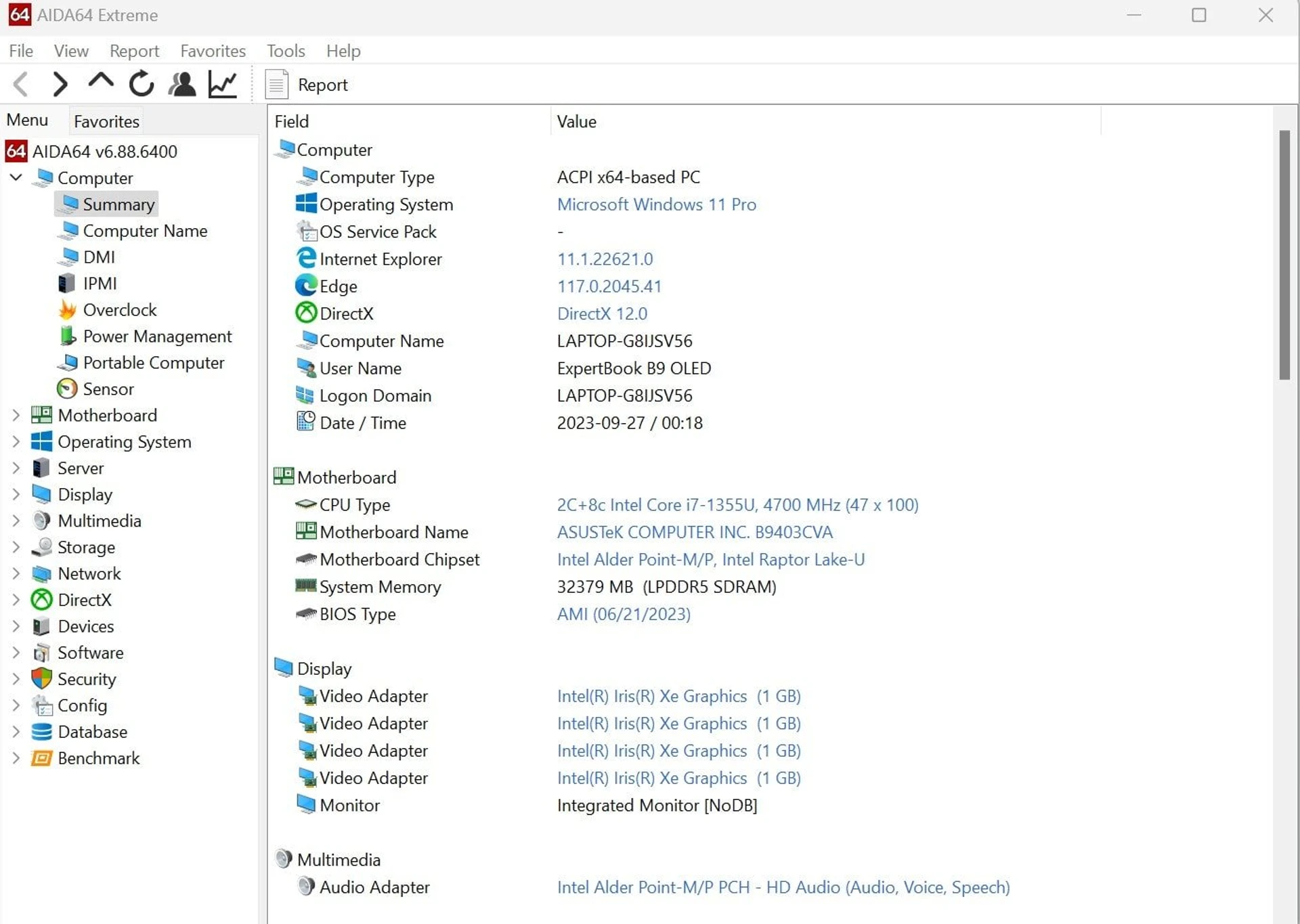This screenshot has width=1300, height=924.
Task: Open the File menu
Action: point(21,51)
